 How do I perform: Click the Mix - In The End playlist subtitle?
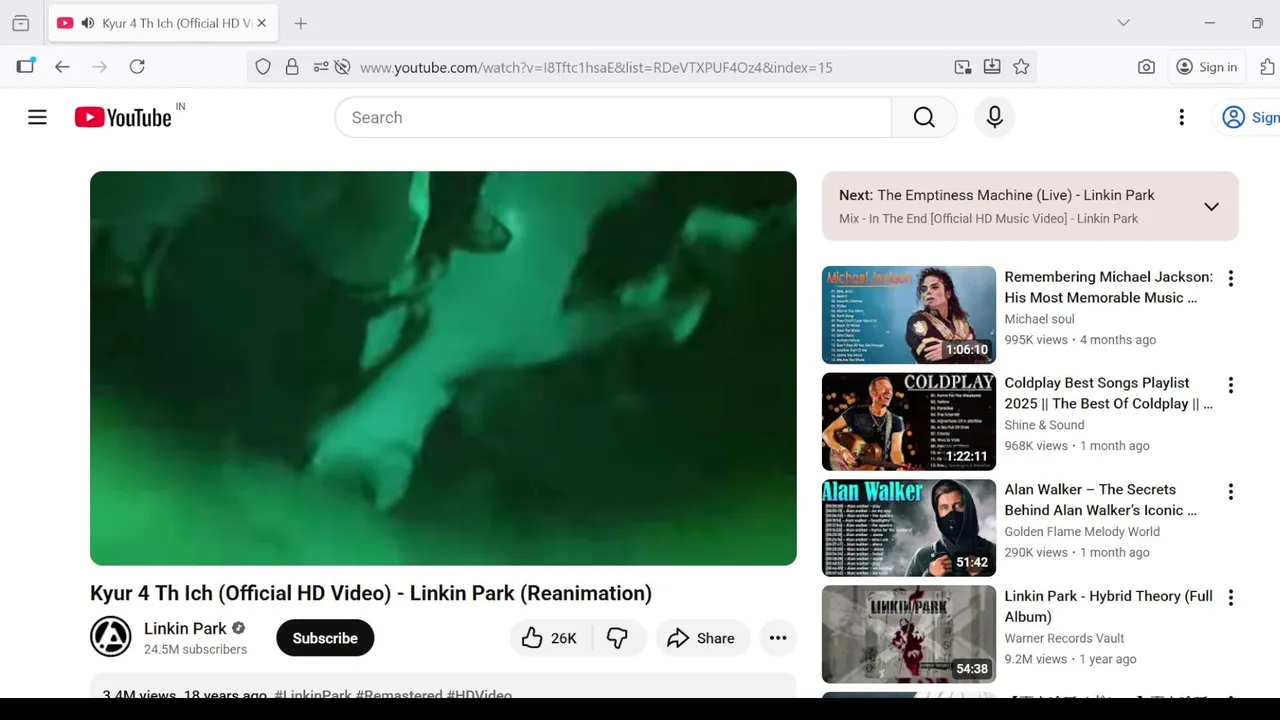point(988,219)
